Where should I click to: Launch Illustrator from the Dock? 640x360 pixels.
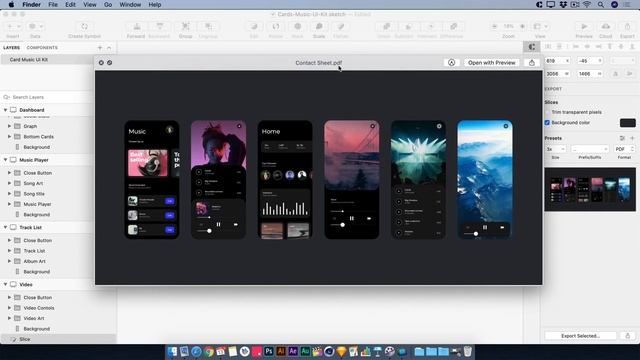click(x=281, y=351)
